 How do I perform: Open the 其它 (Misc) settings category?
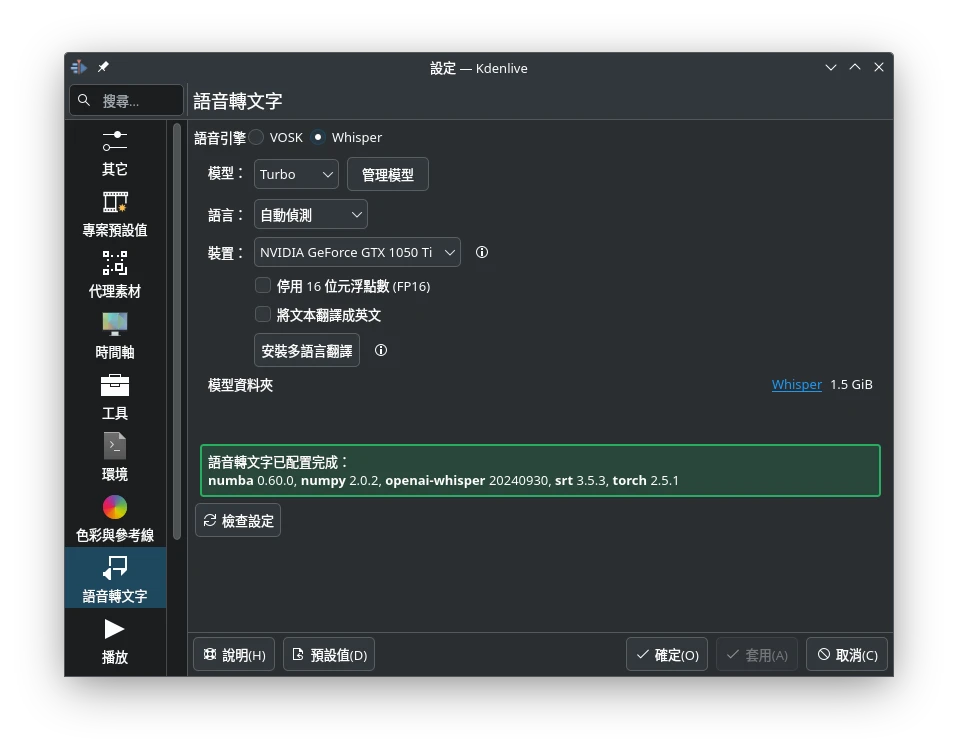115,153
